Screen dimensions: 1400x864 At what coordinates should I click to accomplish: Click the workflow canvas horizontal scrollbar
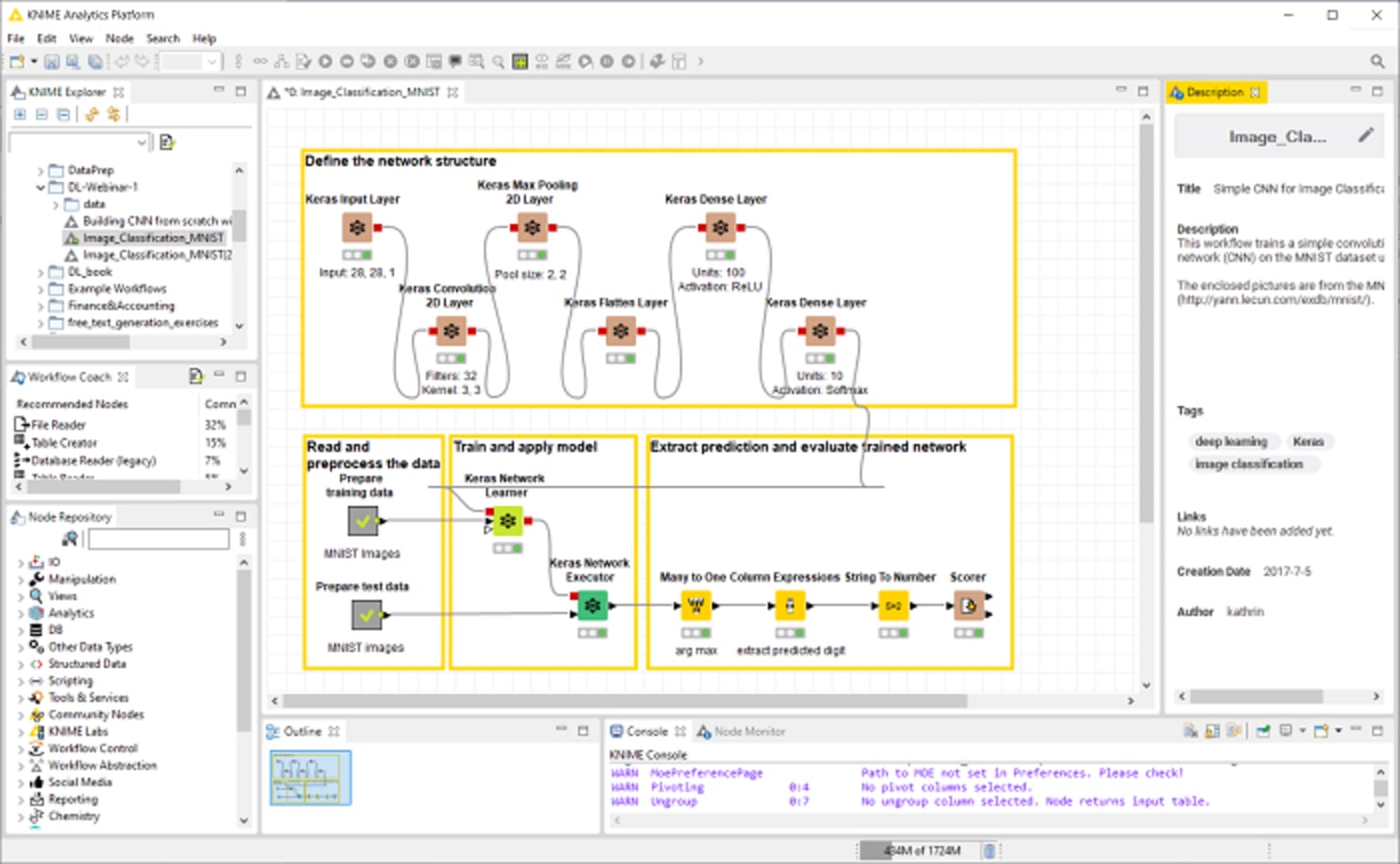point(624,701)
